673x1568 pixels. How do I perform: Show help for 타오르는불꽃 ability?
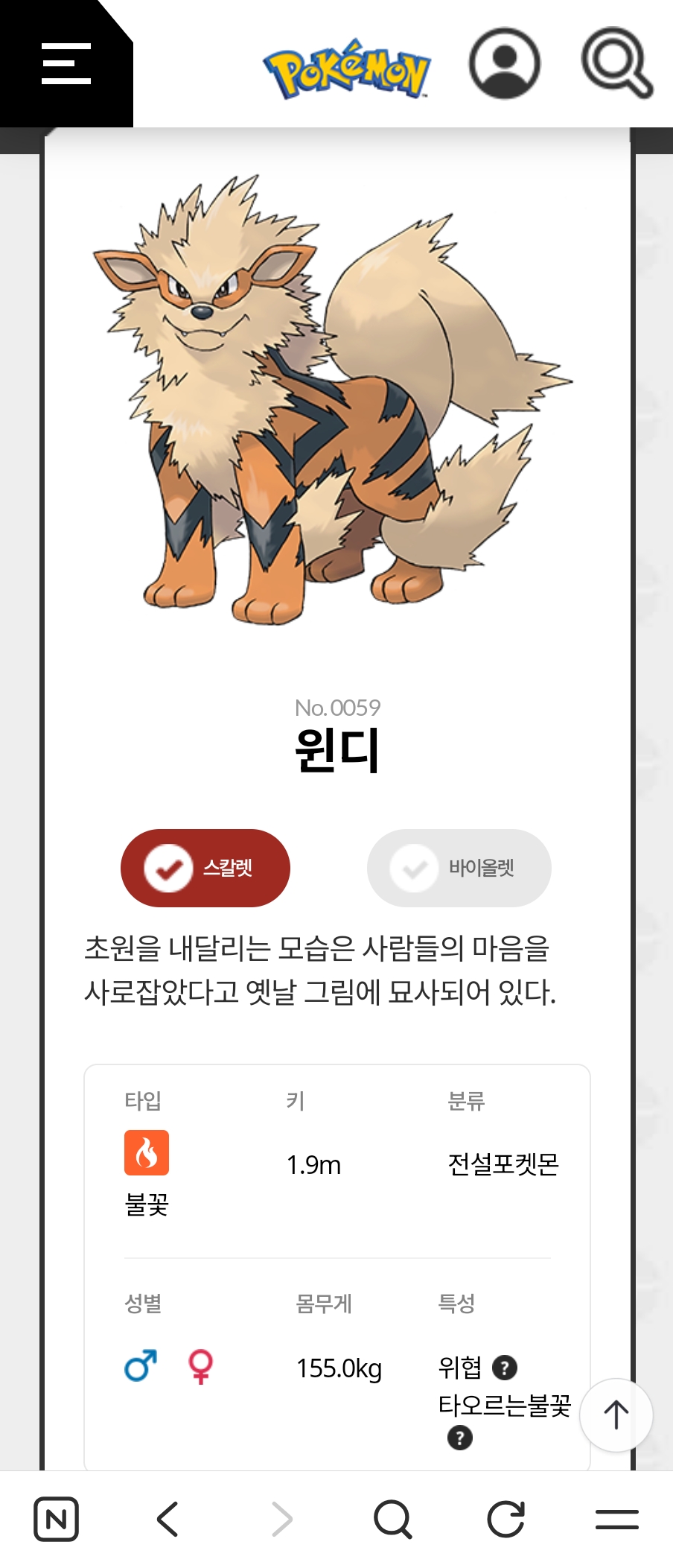[x=460, y=1437]
